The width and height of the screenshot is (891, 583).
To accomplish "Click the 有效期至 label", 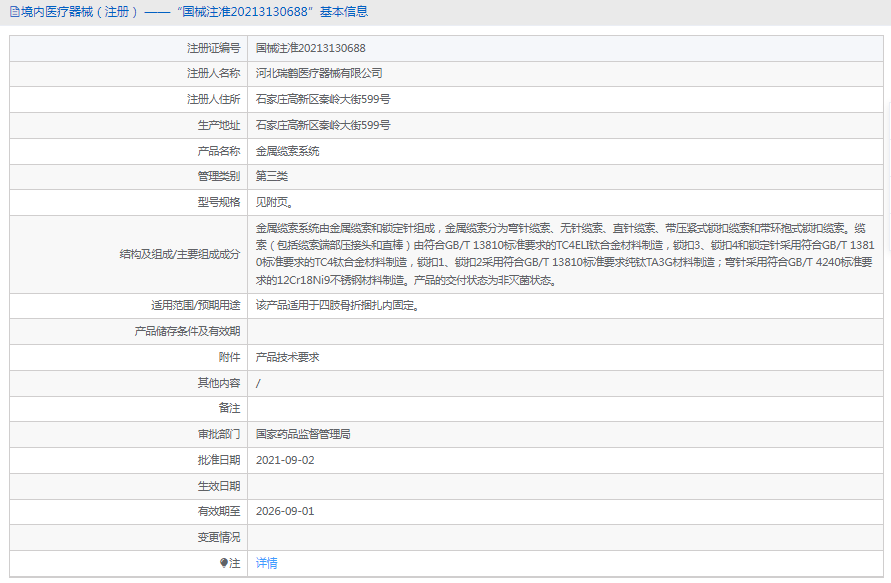I will [x=219, y=511].
